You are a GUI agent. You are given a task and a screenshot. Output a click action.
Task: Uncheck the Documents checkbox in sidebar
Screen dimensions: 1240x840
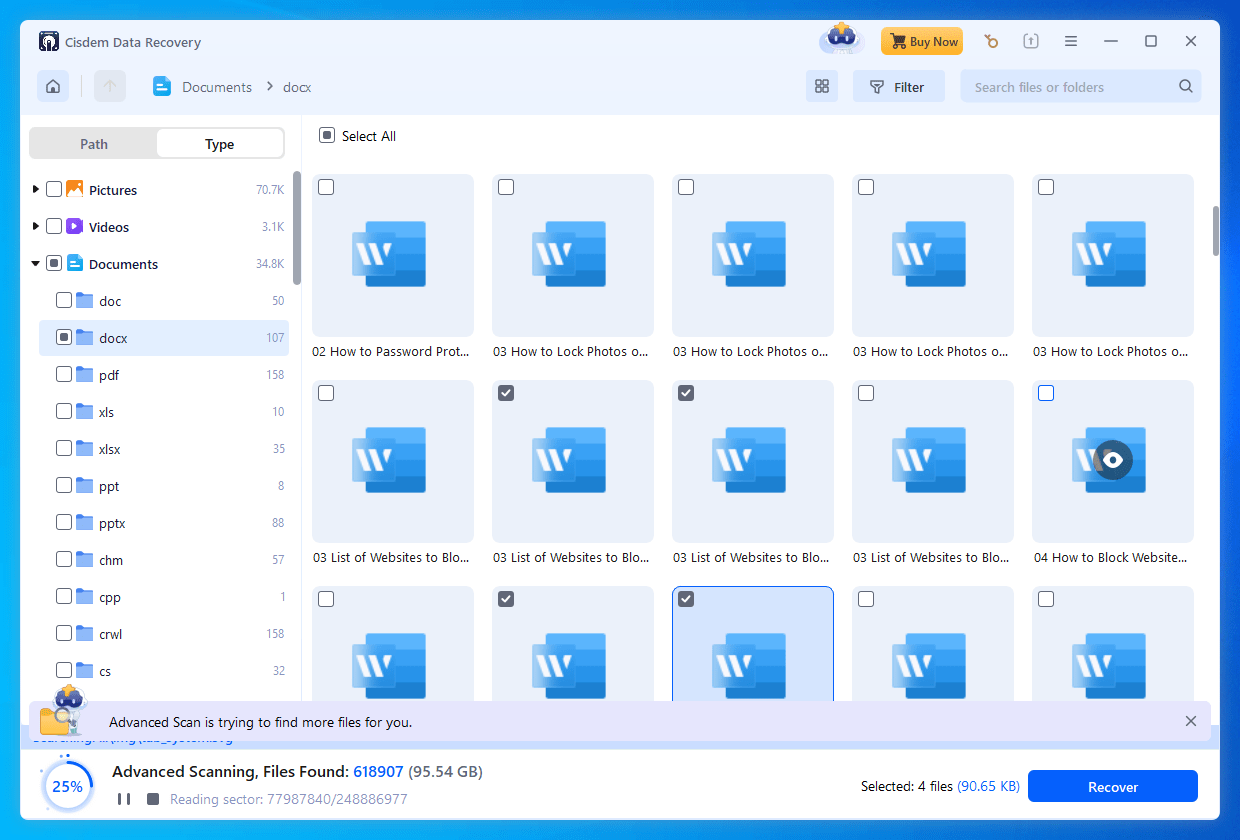52,263
